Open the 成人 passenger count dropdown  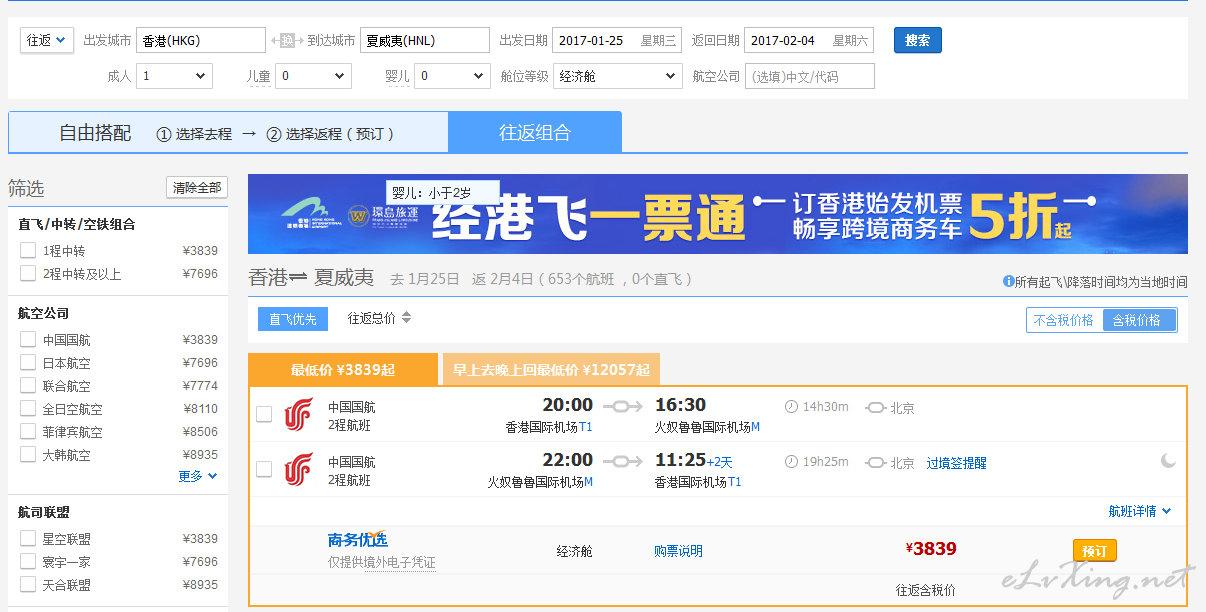tap(174, 76)
